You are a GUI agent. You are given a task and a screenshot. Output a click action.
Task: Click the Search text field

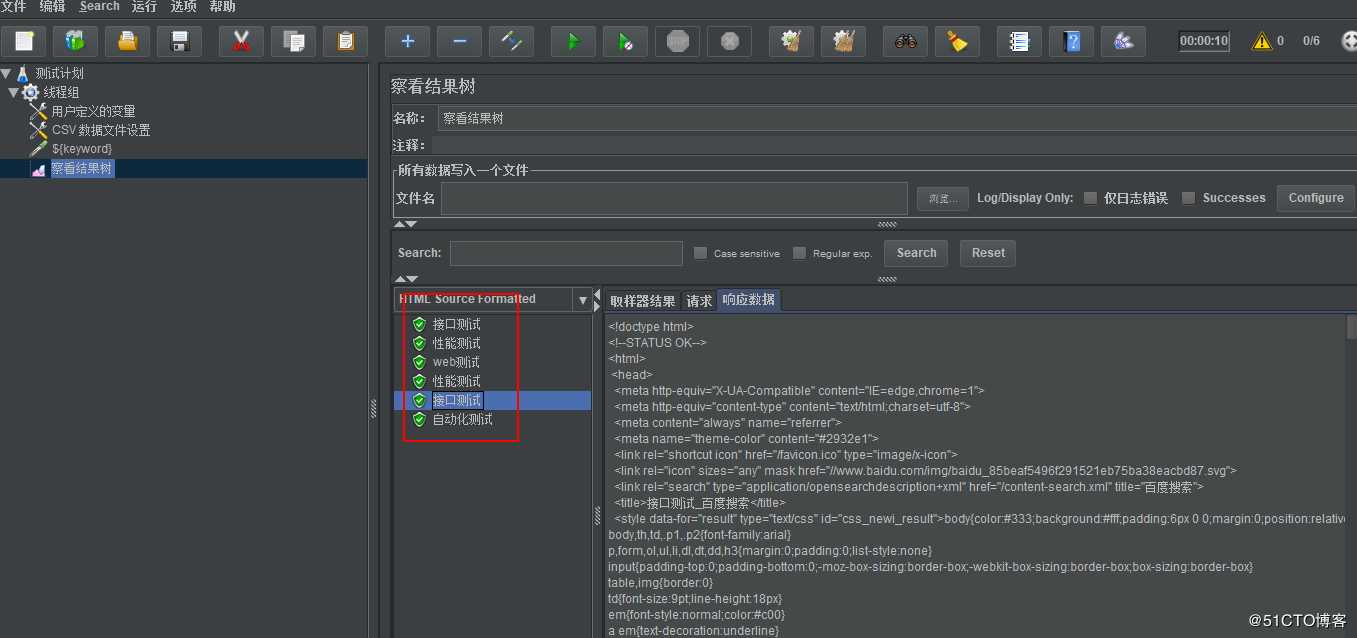(566, 253)
